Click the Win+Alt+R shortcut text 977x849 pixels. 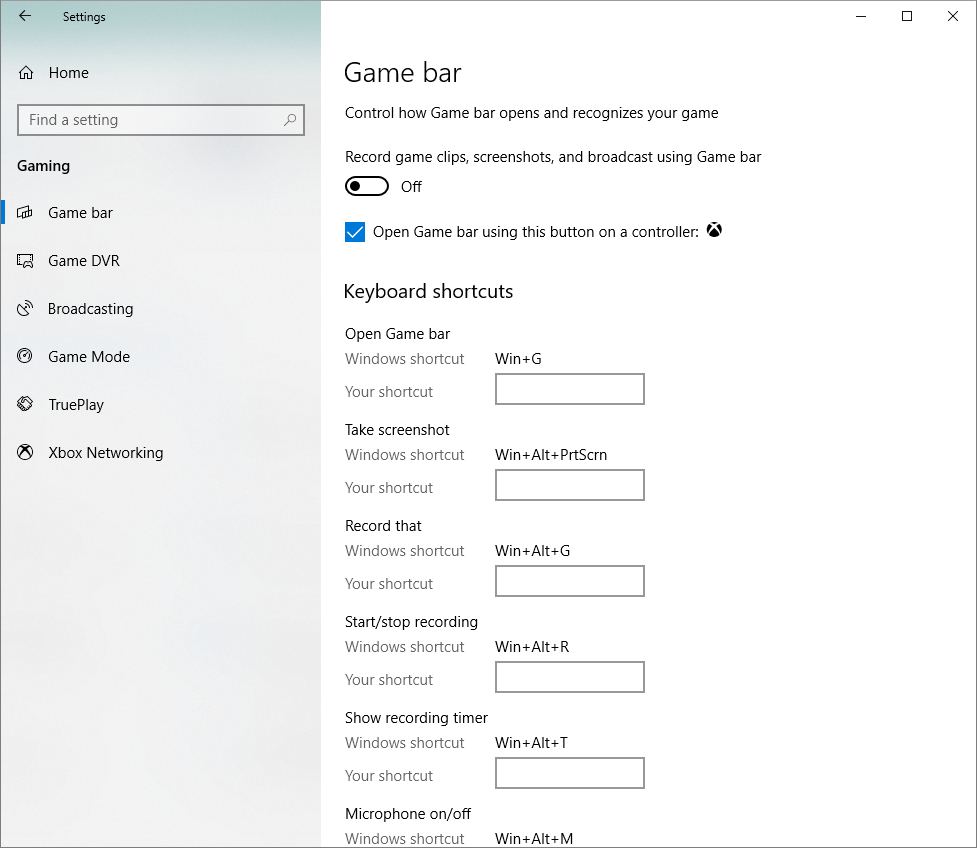click(x=532, y=647)
